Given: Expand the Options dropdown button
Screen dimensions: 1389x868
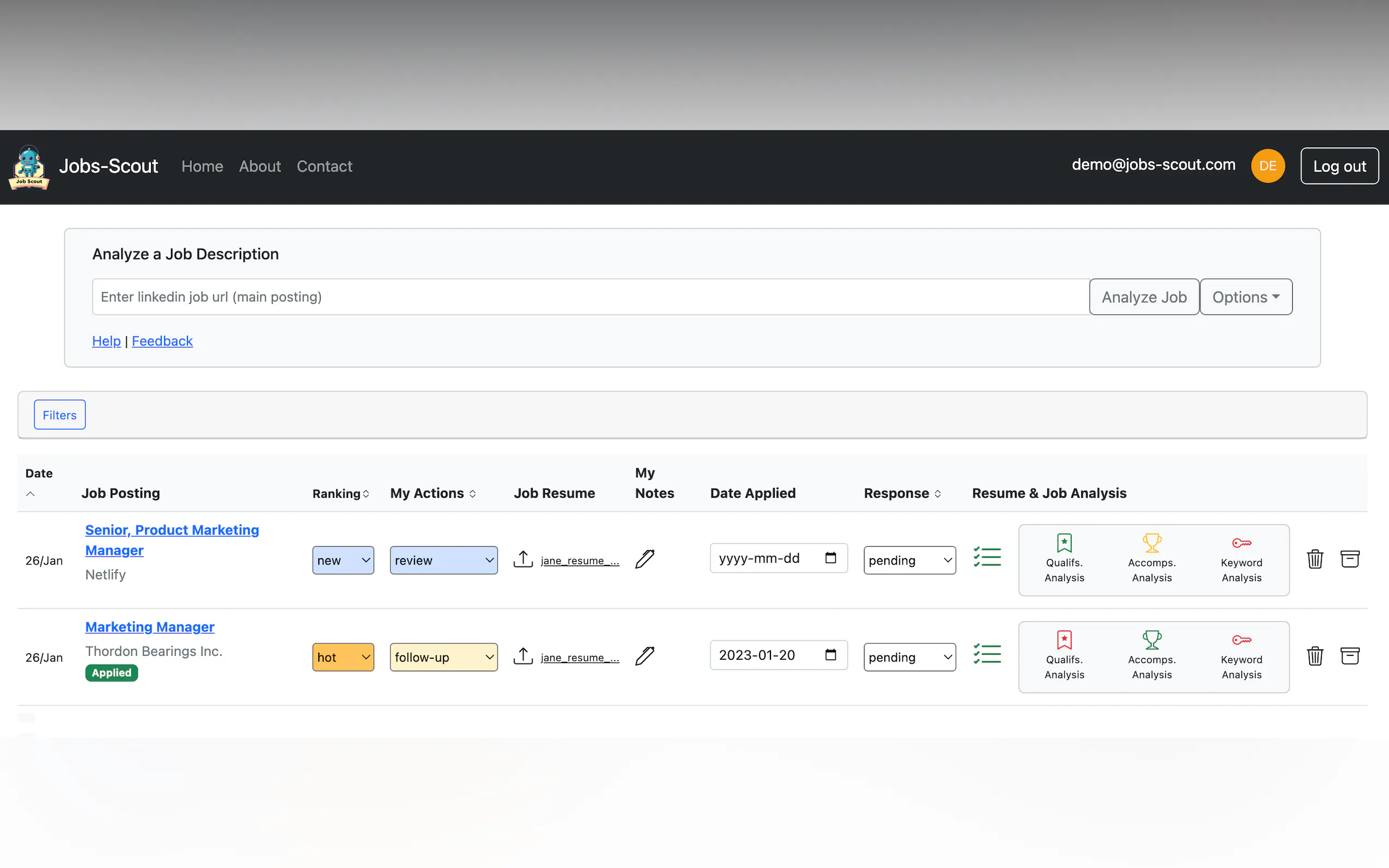Looking at the screenshot, I should pos(1245,297).
